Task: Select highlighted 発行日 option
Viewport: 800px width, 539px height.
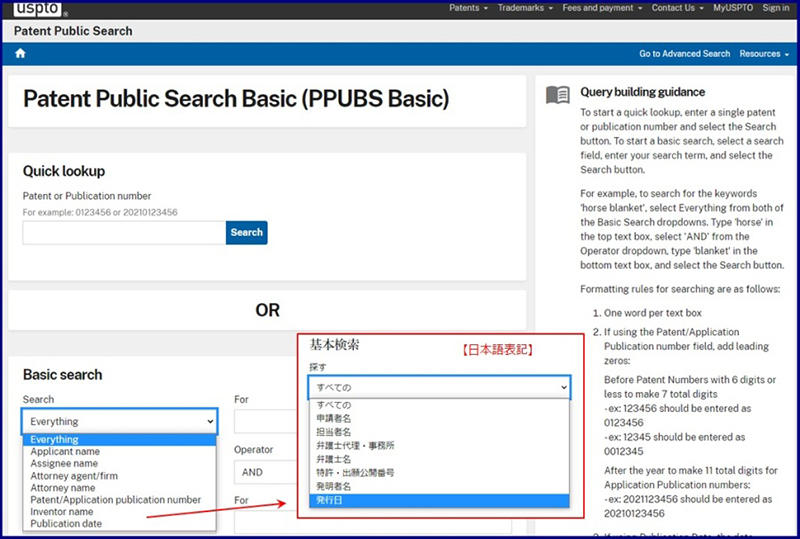Action: tap(439, 500)
